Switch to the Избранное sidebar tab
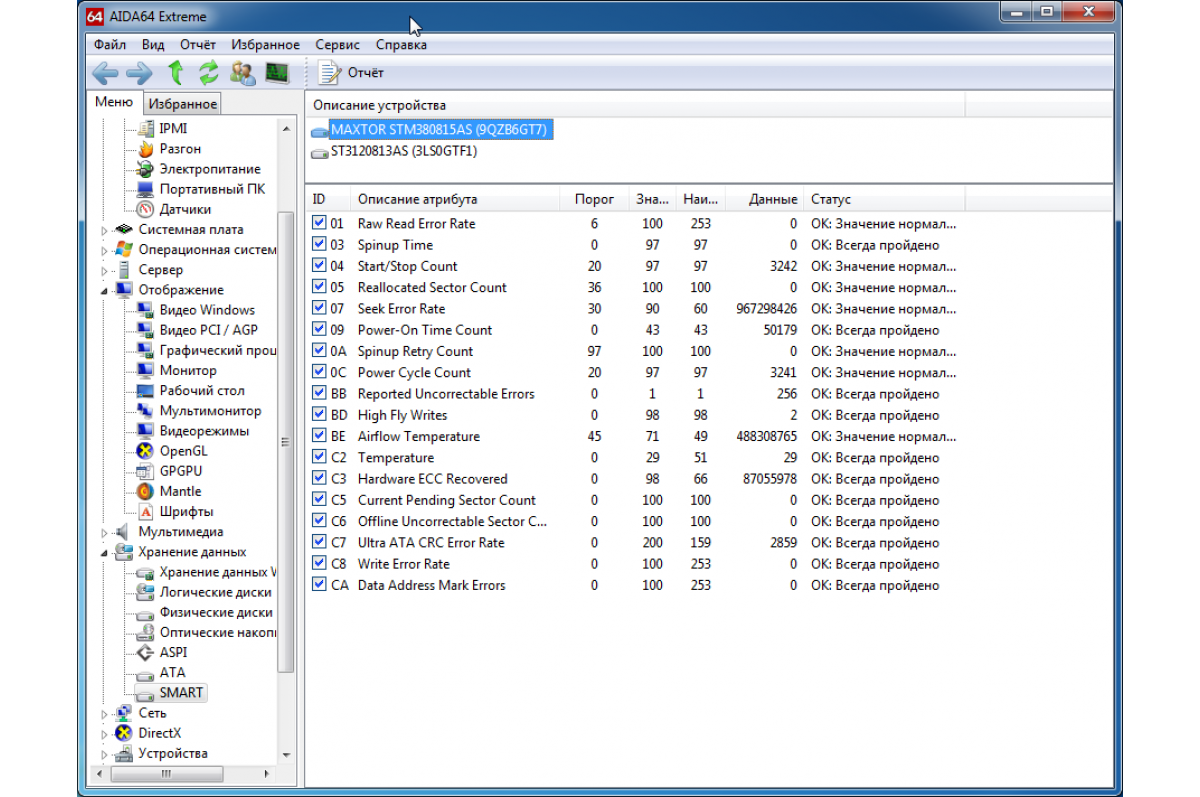1200x797 pixels. tap(182, 104)
